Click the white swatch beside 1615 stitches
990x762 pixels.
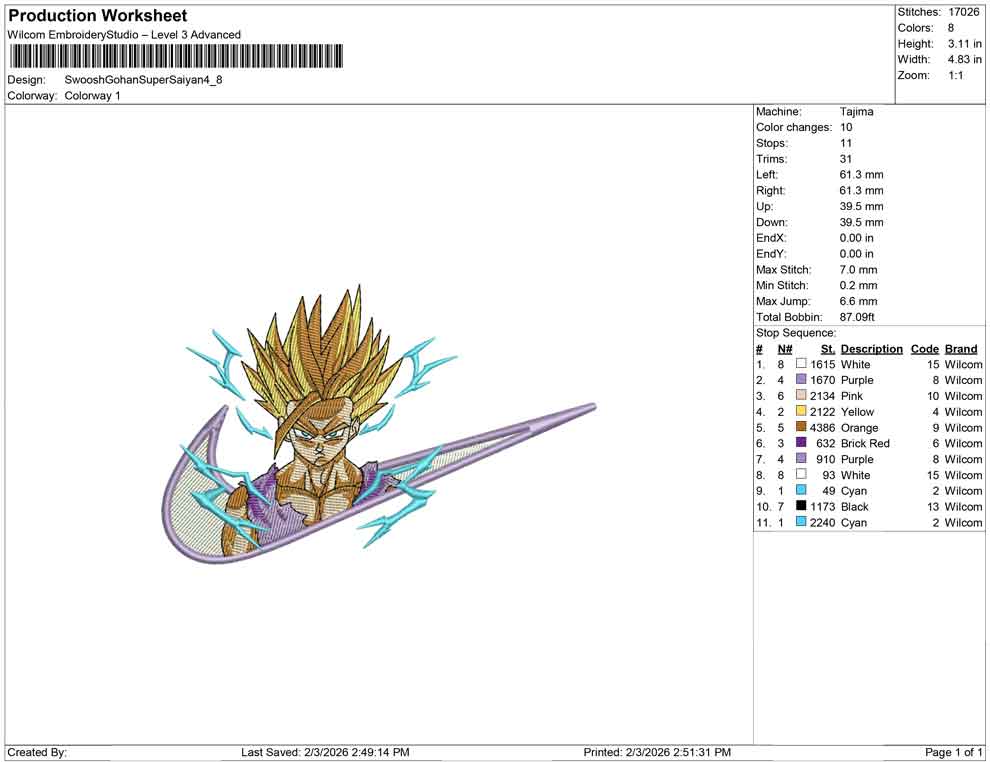(x=801, y=364)
